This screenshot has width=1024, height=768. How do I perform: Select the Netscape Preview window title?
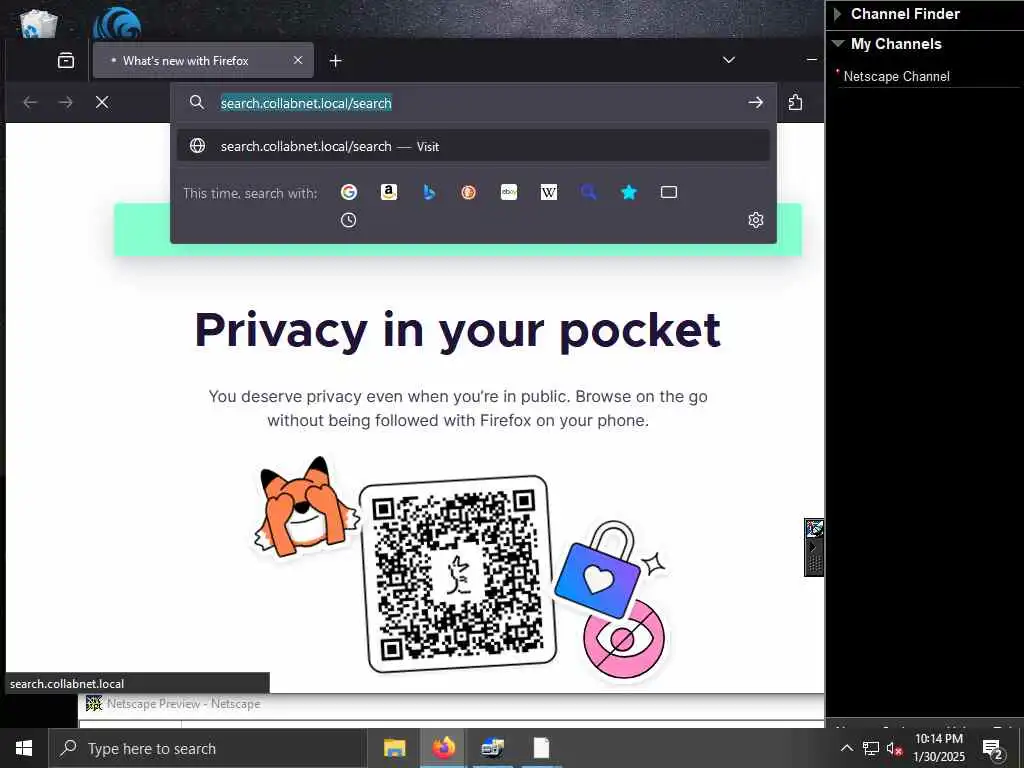coord(183,703)
